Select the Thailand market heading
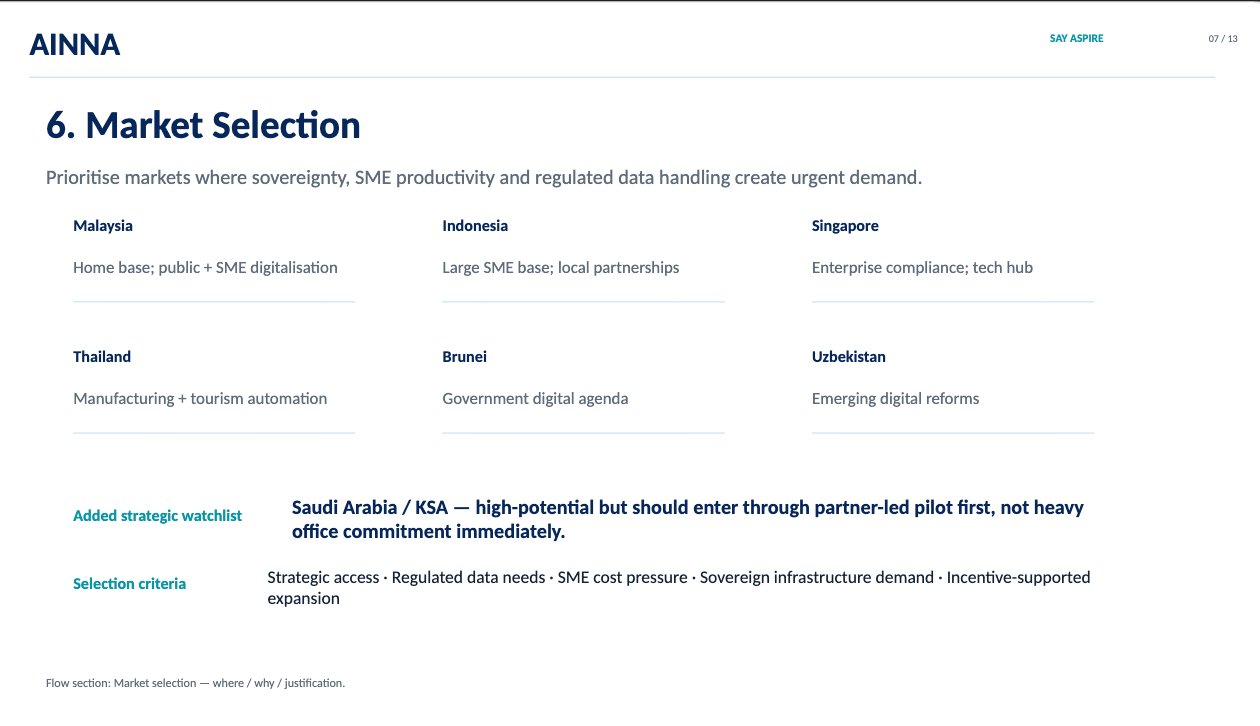 102,356
